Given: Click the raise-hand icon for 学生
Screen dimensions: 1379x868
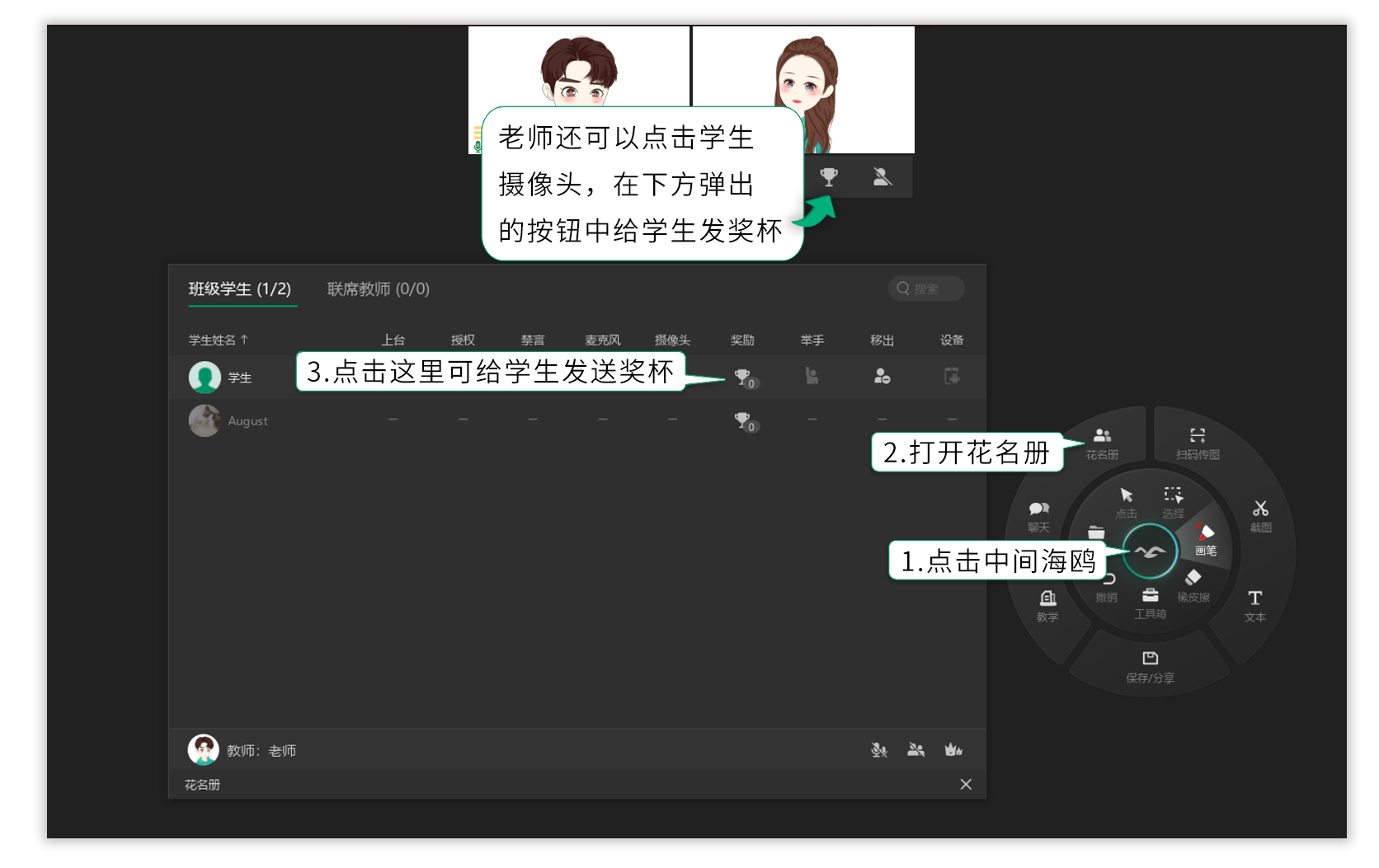Looking at the screenshot, I should tap(812, 377).
